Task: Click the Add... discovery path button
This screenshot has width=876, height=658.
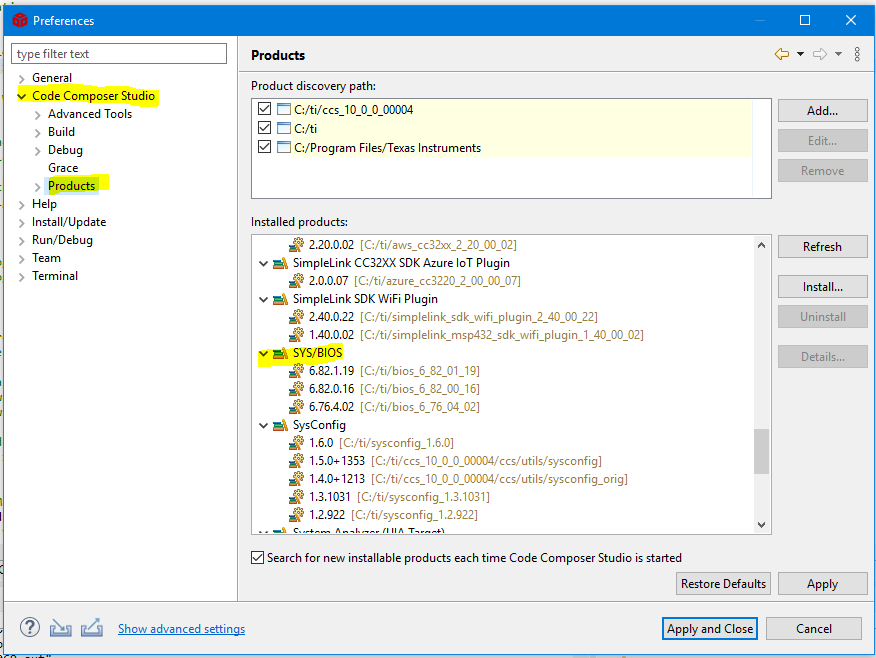Action: pos(822,111)
